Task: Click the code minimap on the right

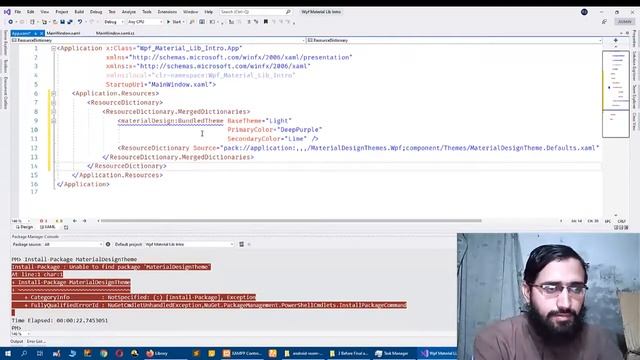Action: (x=616, y=94)
